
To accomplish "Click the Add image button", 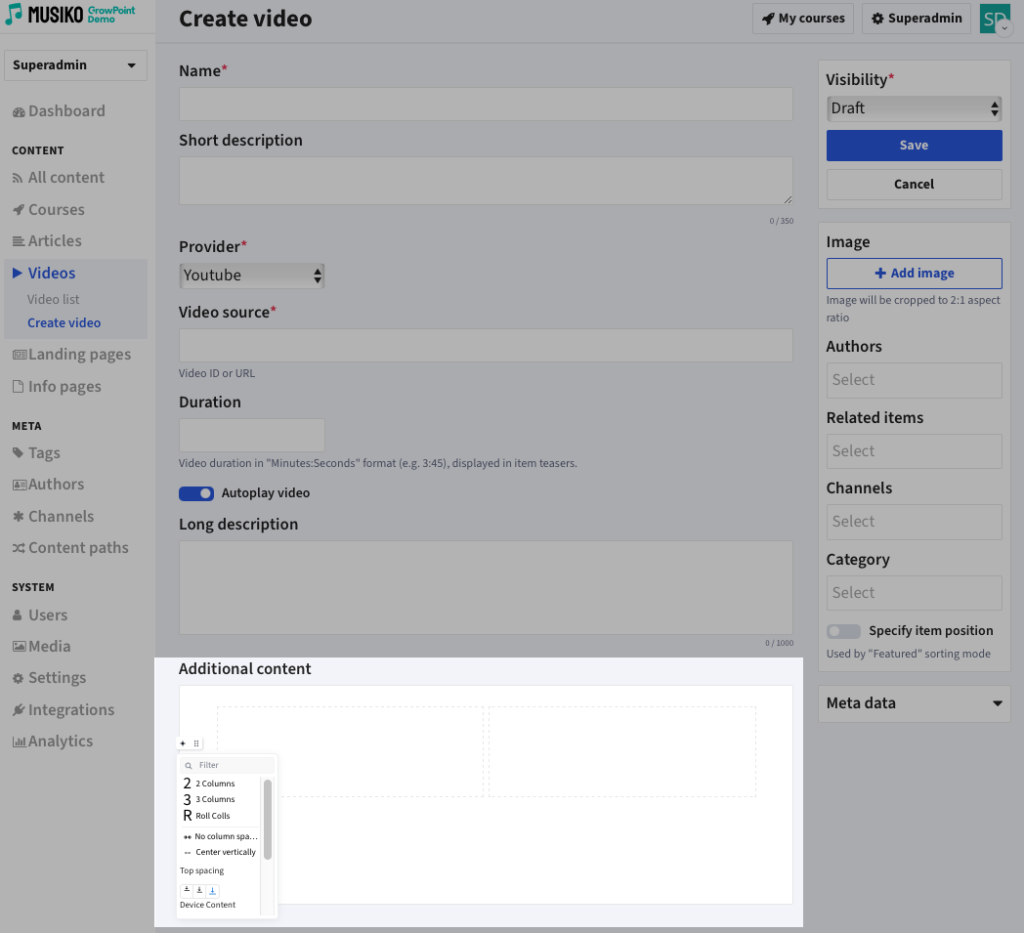I will 913,273.
